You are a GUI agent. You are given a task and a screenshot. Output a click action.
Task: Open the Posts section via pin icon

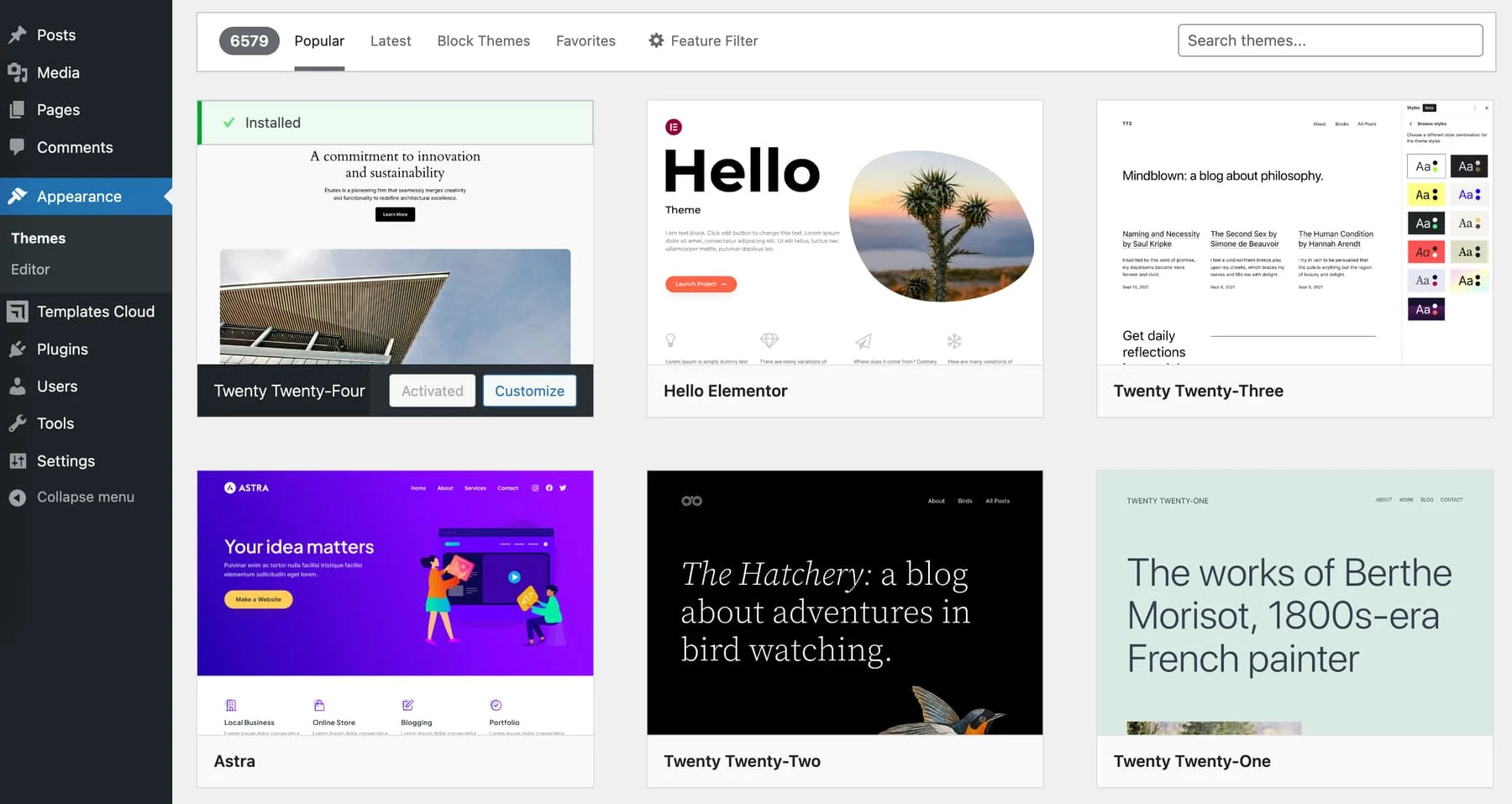pyautogui.click(x=18, y=34)
